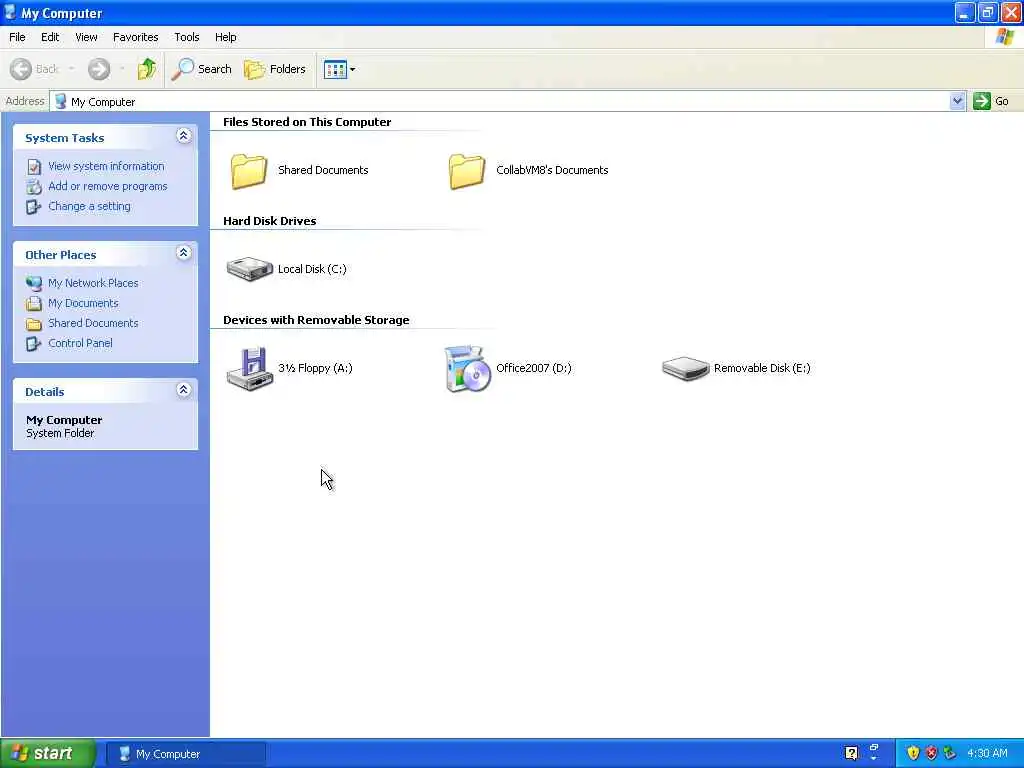Screen dimensions: 1024x768
Task: Click the 4:30 AM clock
Action: [987, 754]
